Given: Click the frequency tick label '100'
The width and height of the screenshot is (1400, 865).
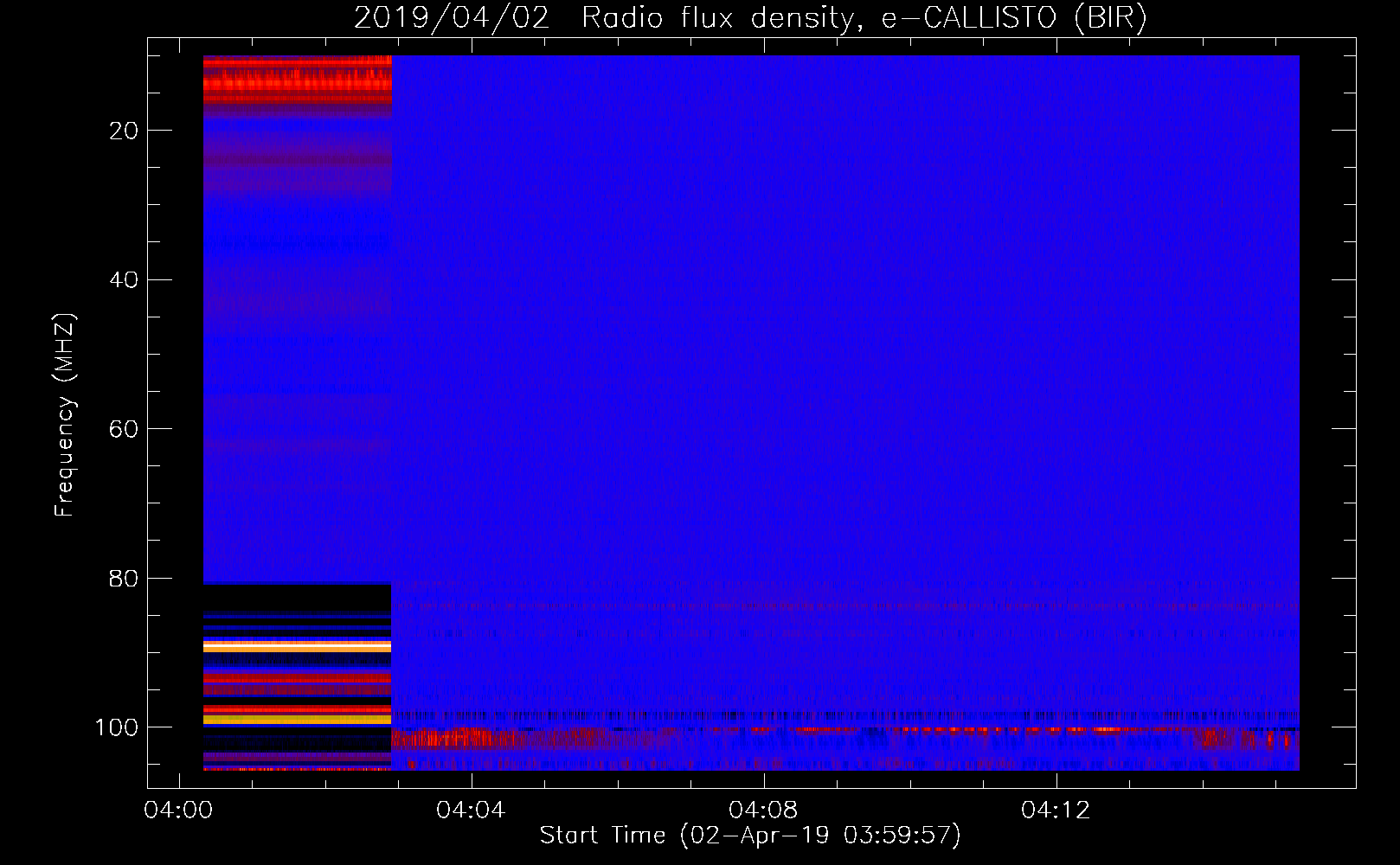Looking at the screenshot, I should click(x=117, y=728).
